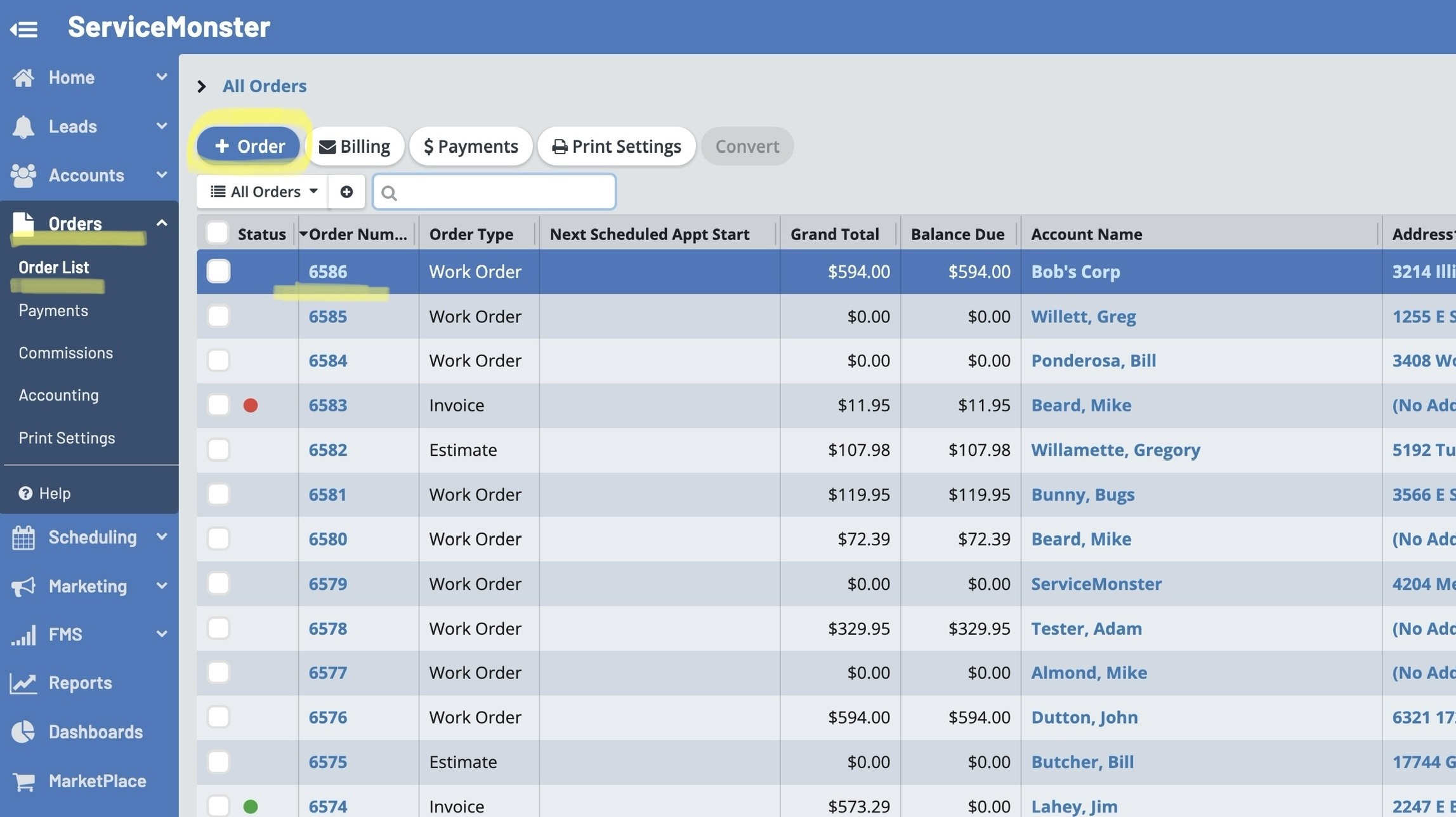
Task: Click the + Order button
Action: pos(249,146)
